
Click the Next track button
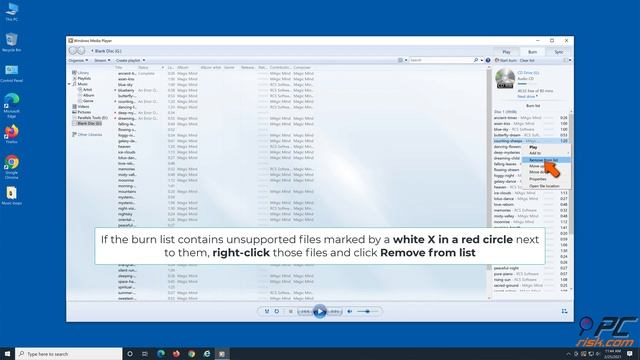[334, 311]
